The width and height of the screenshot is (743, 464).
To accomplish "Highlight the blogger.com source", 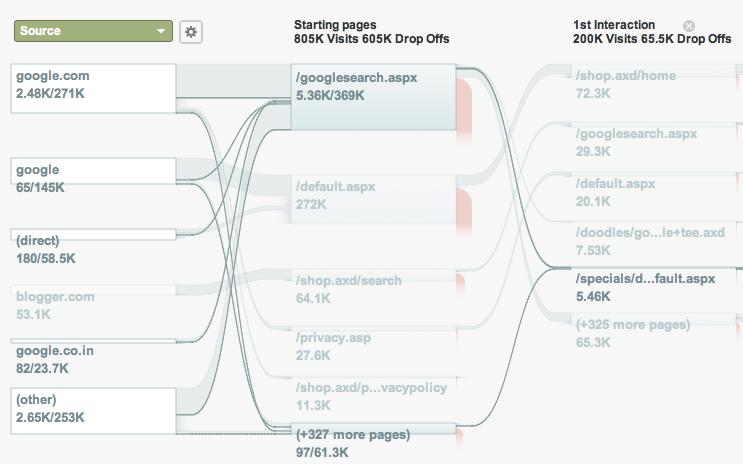I will coord(93,290).
